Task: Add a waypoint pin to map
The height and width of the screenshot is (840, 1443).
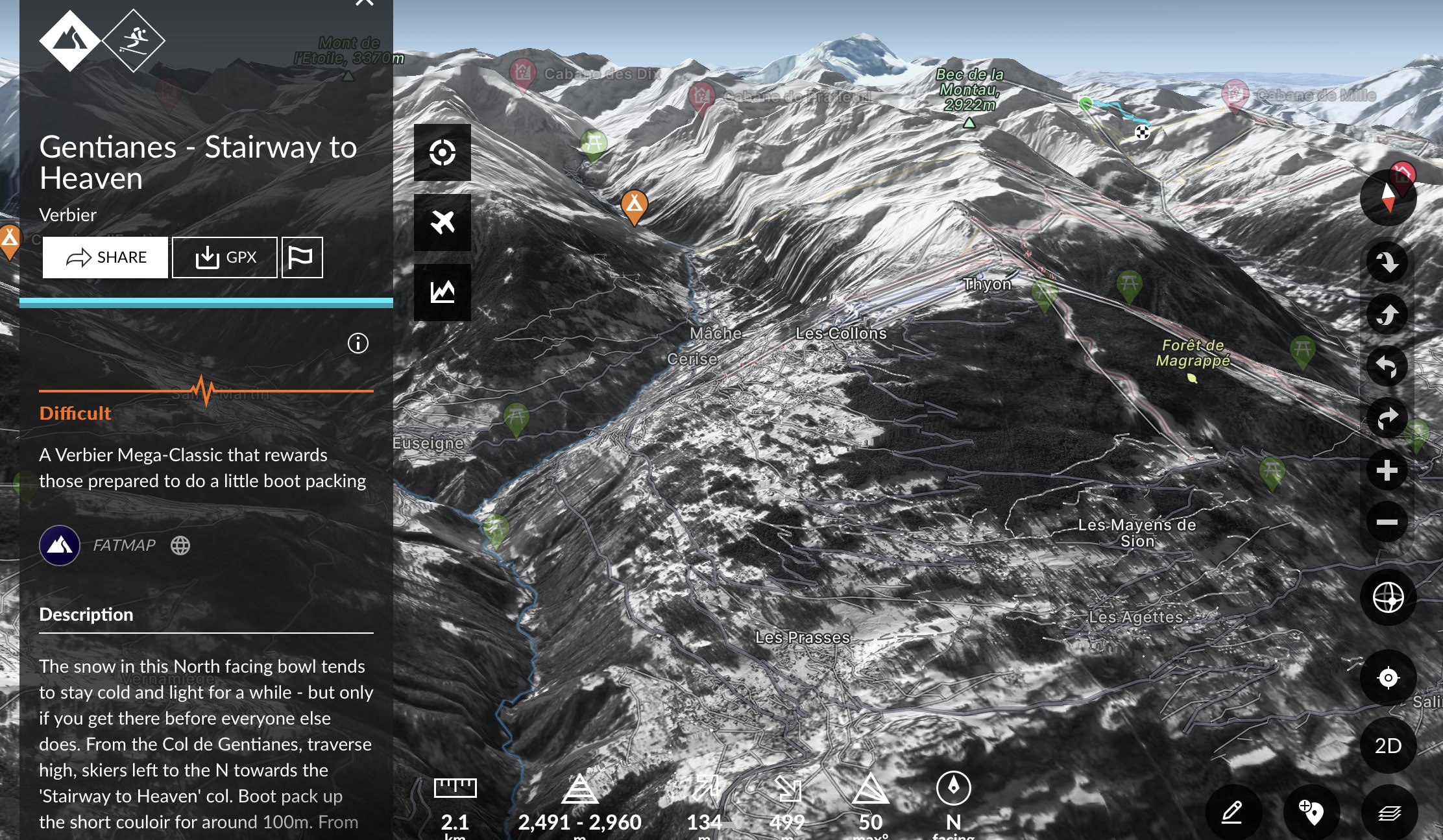Action: (x=1311, y=813)
